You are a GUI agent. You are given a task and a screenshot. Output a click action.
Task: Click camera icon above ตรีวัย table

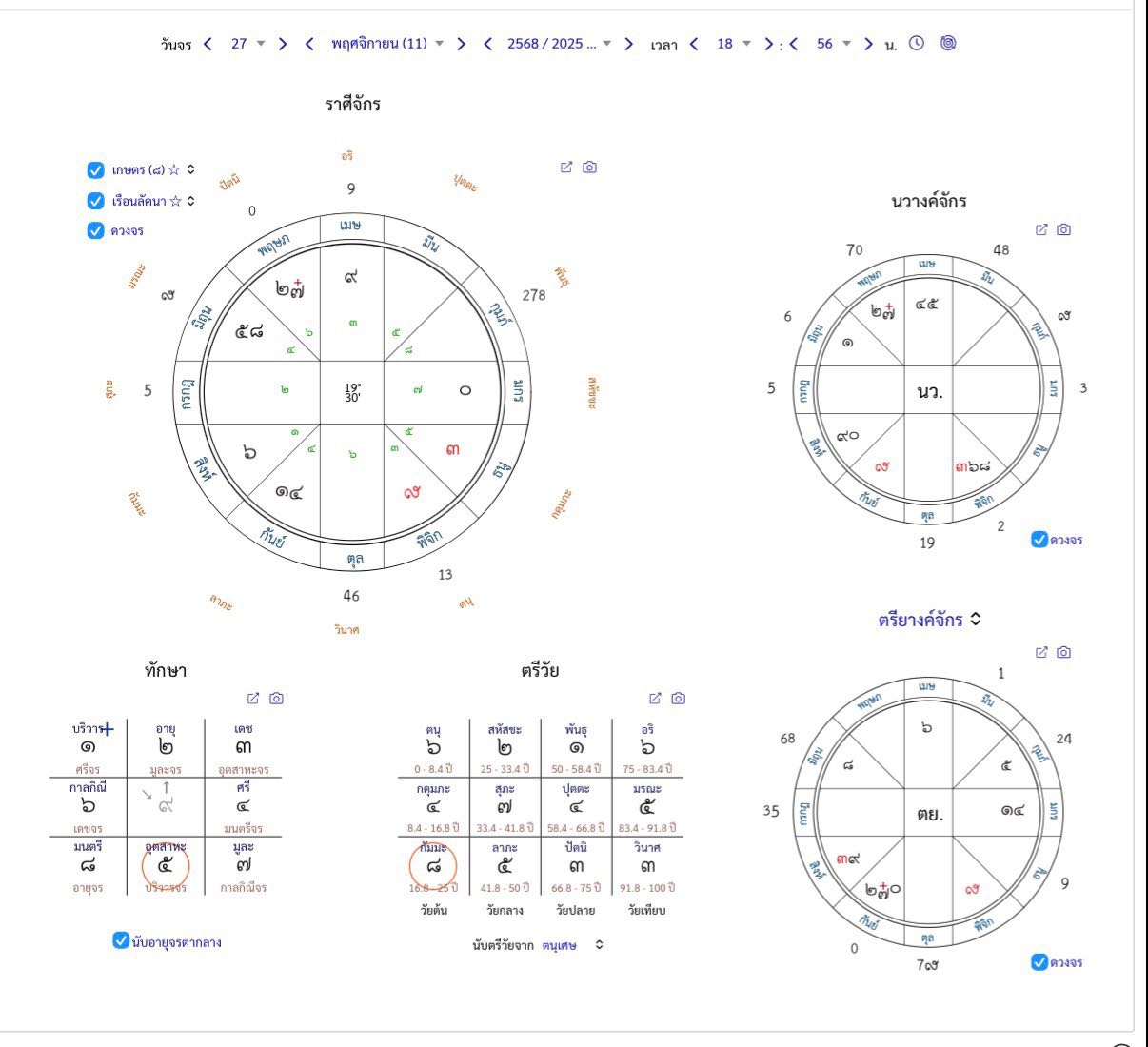678,698
